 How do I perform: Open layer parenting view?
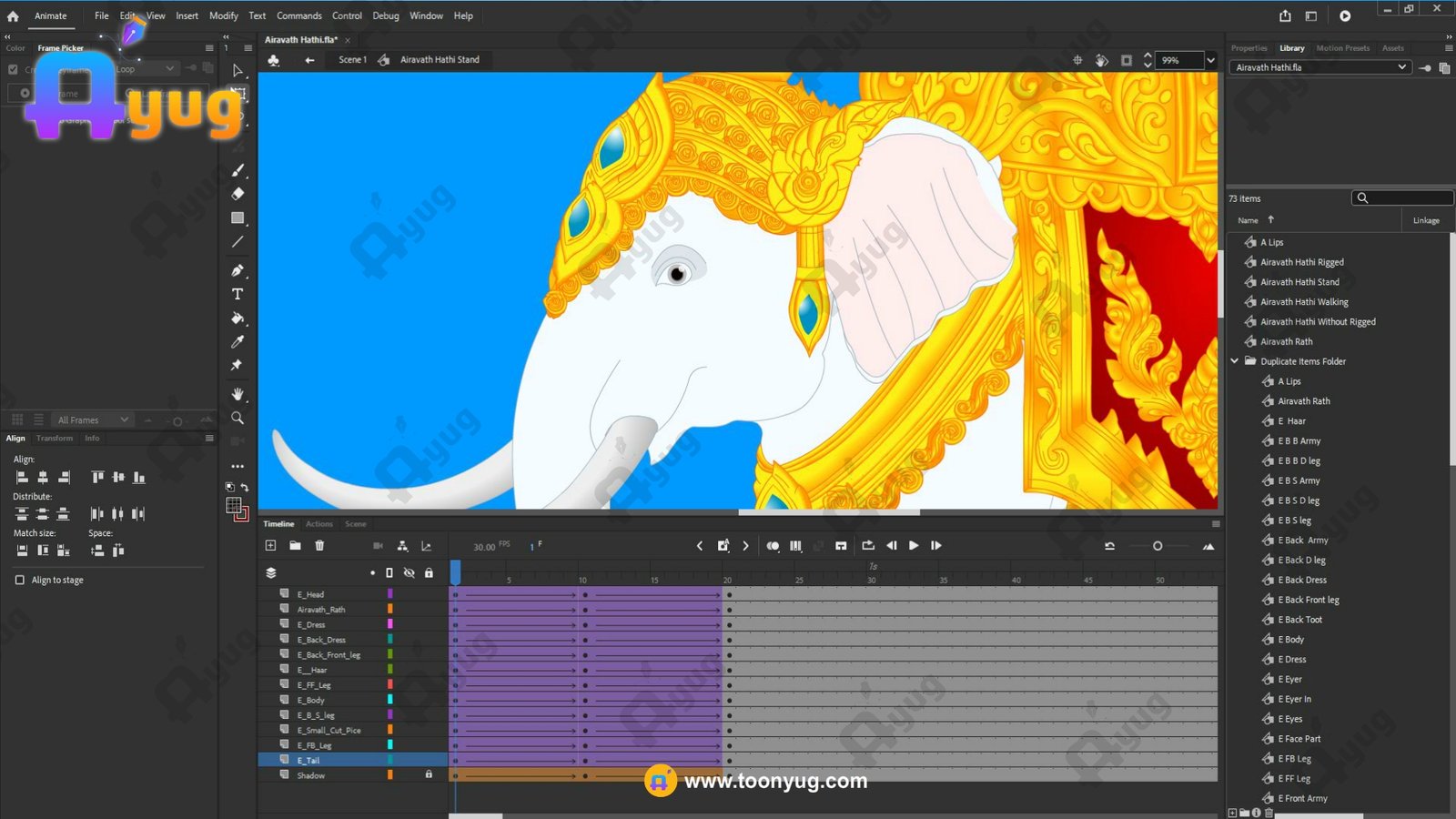click(x=402, y=546)
